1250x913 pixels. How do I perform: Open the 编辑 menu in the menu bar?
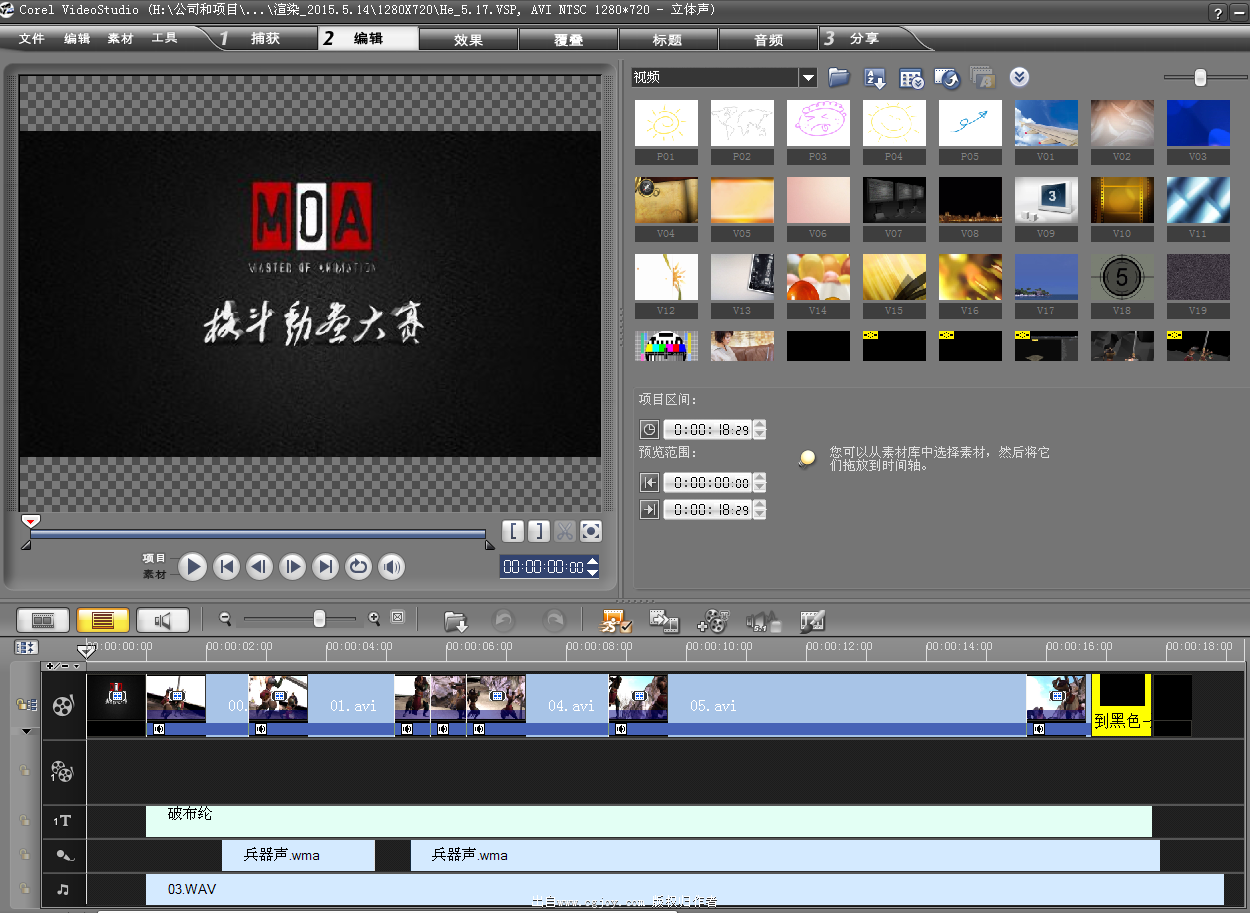pos(77,39)
